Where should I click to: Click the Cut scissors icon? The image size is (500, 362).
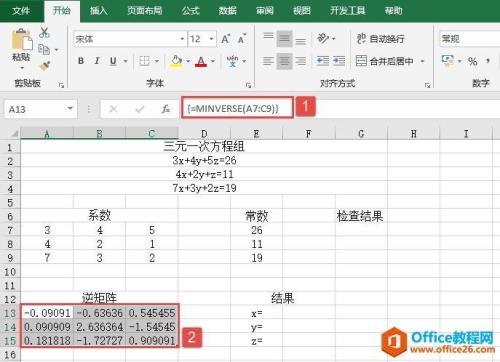(44, 33)
